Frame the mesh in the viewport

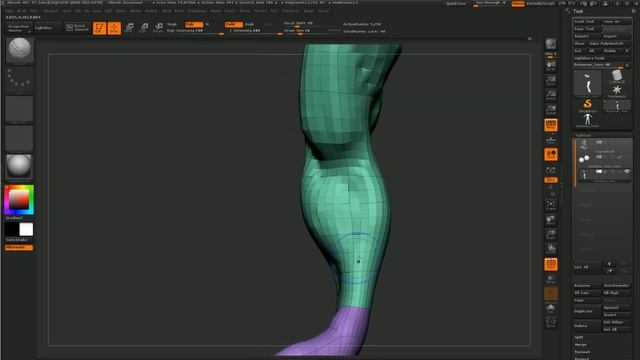pos(551,205)
